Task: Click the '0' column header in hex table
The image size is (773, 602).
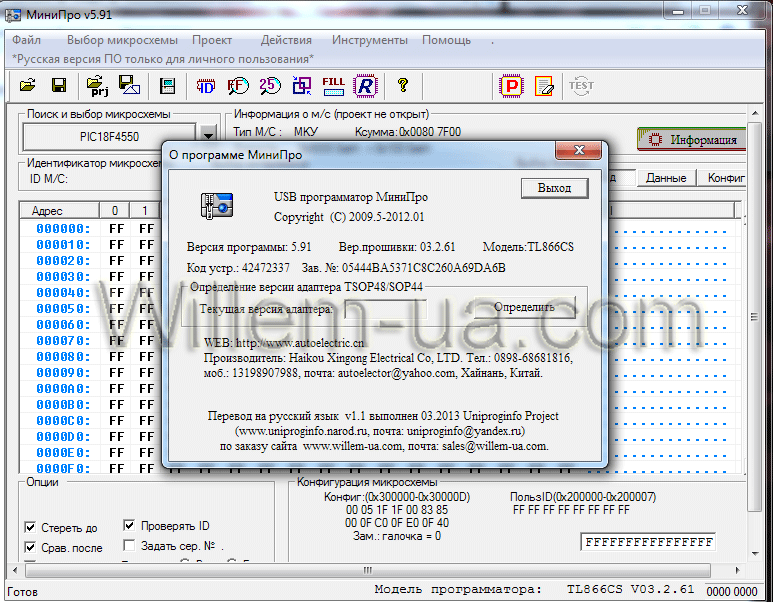Action: (114, 211)
